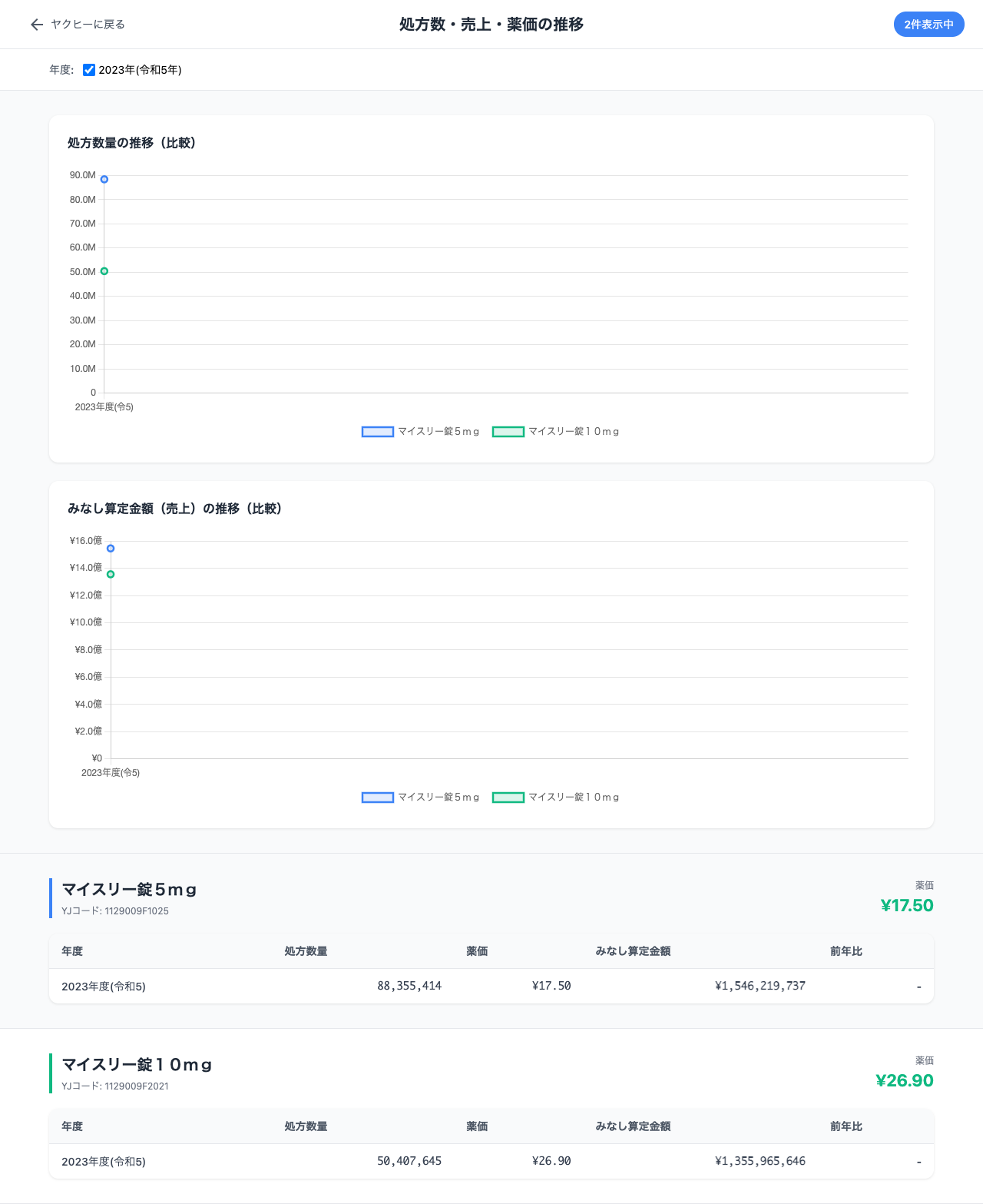Select the 2023年度 row in 10mg table
The width and height of the screenshot is (983, 1204).
[491, 1161]
